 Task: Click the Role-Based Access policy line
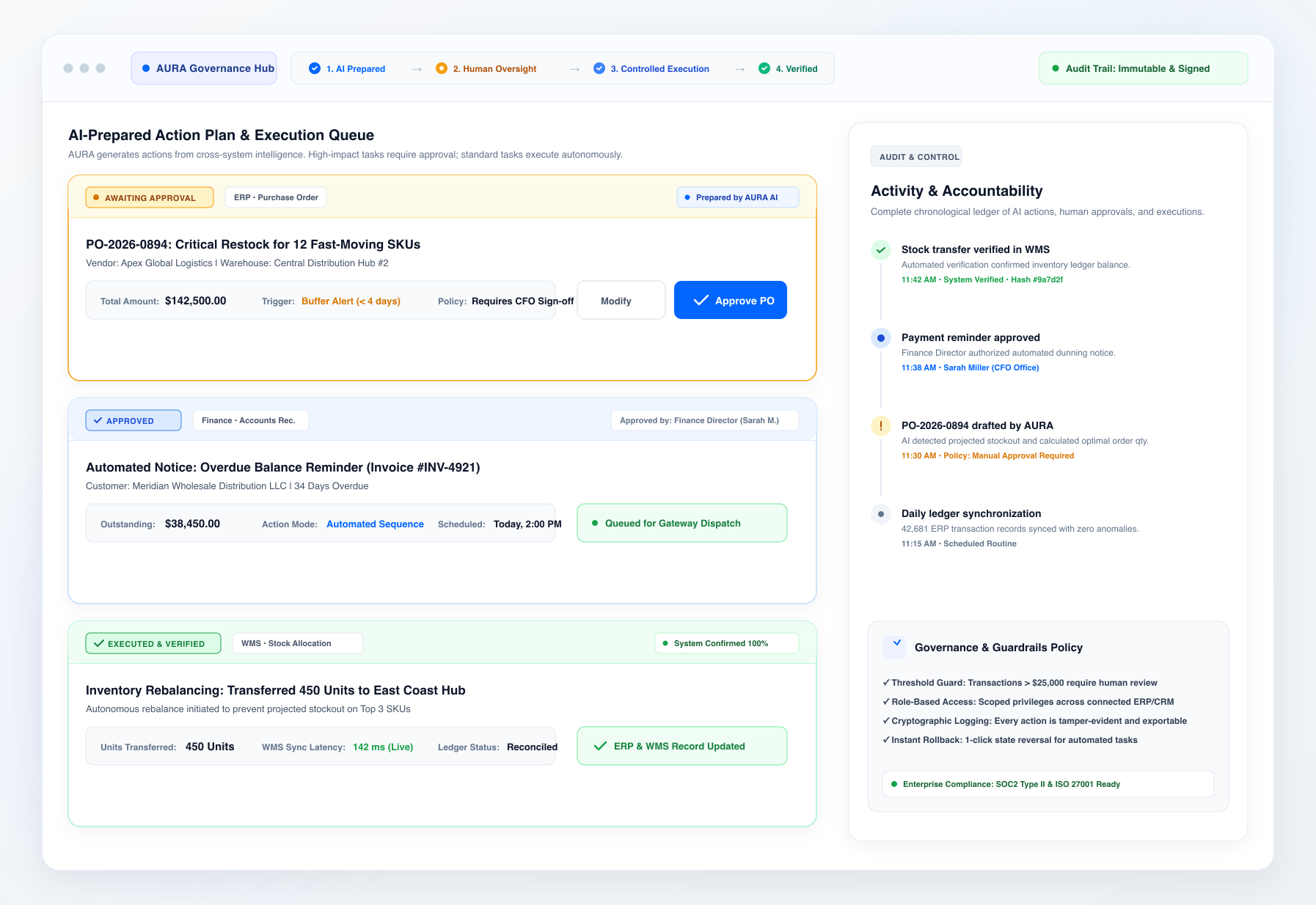coord(1028,702)
